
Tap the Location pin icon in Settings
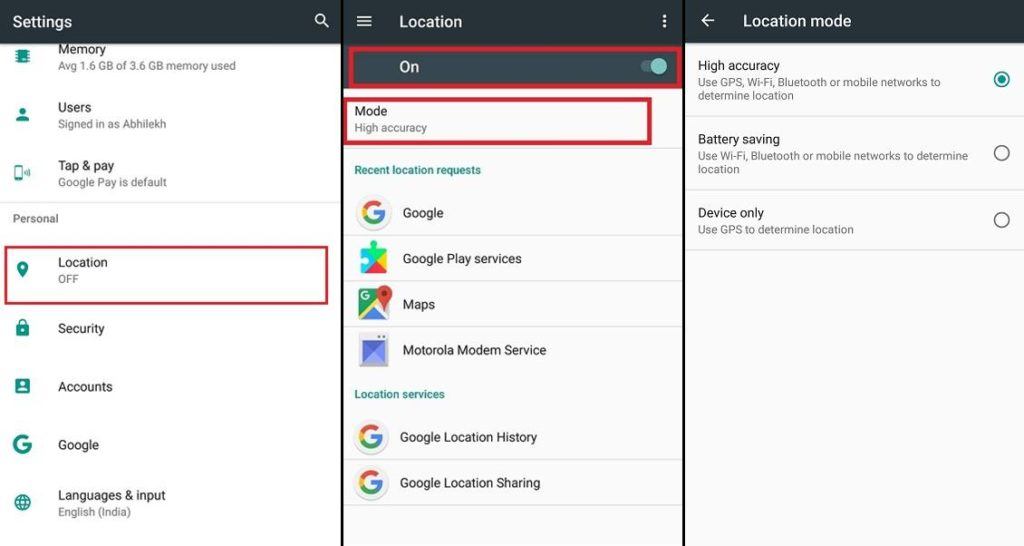point(23,270)
